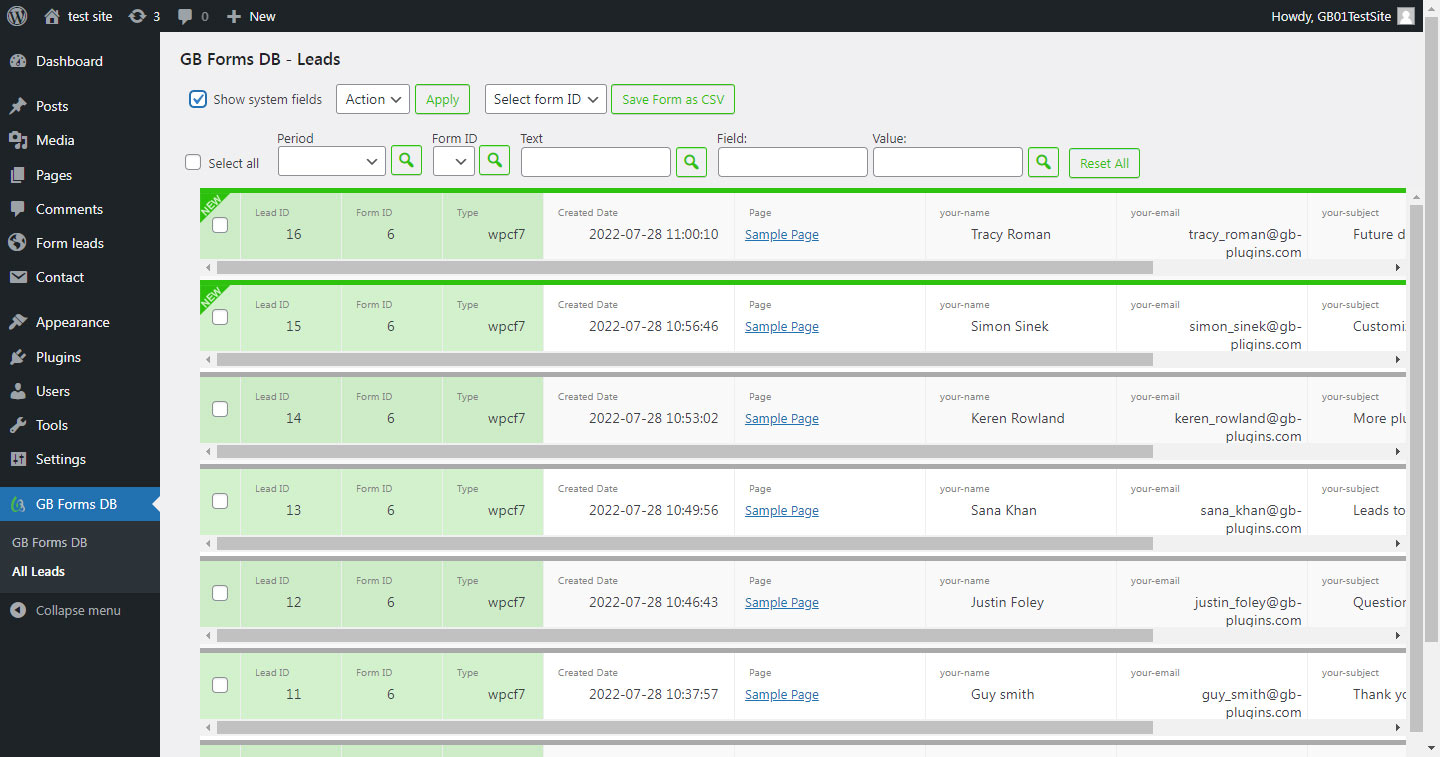Select lead 12 Justin Foley checkbox
The width and height of the screenshot is (1440, 757).
220,593
